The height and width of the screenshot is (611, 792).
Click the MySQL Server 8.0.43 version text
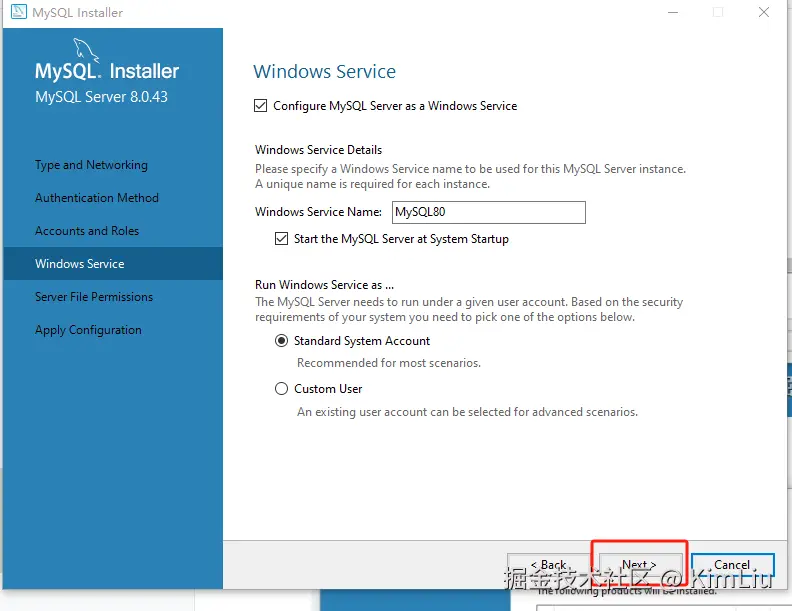coord(101,96)
